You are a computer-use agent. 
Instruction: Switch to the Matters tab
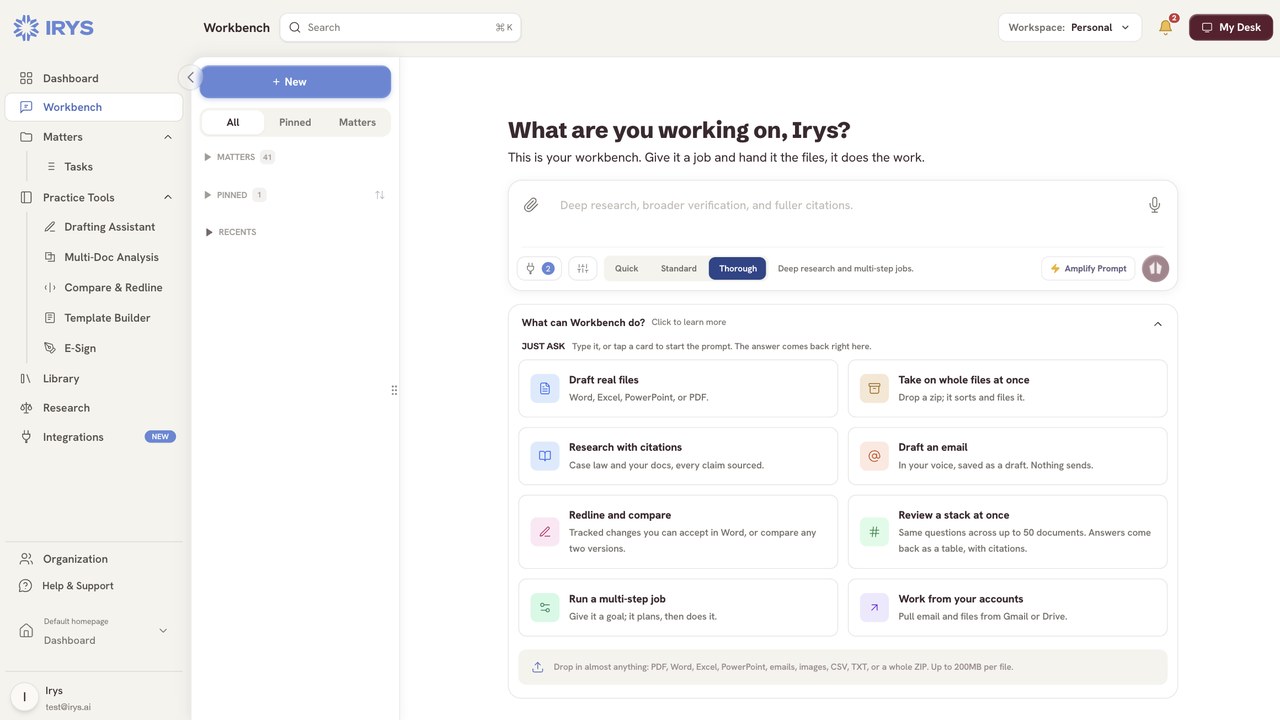coord(357,123)
